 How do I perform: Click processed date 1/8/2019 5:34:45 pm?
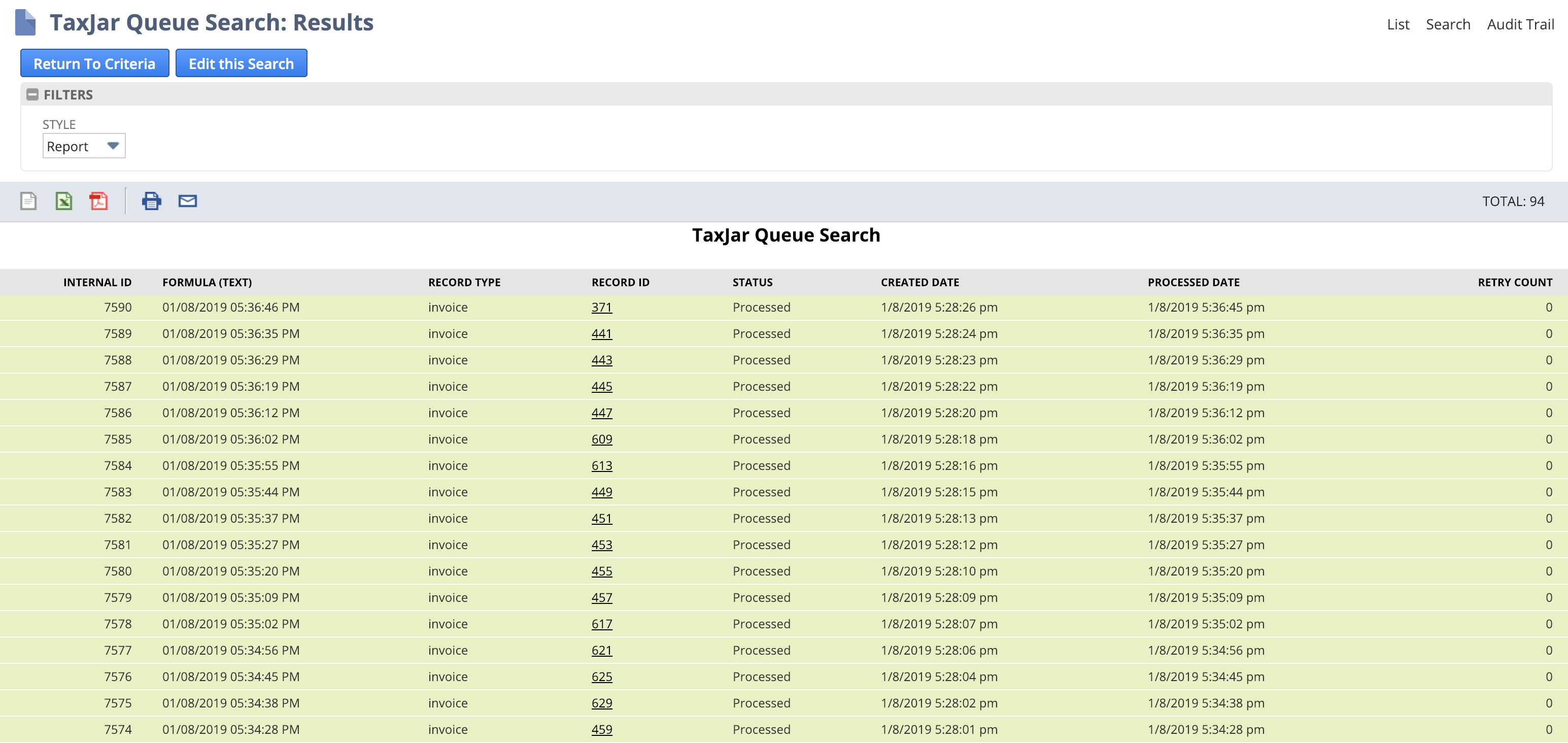pos(1206,677)
